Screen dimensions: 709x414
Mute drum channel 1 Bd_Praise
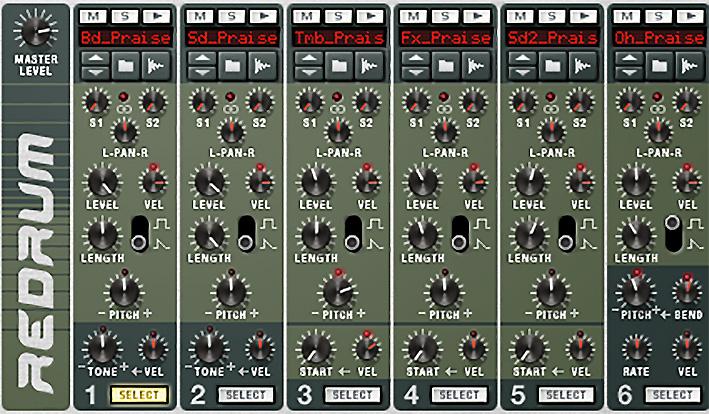click(94, 16)
